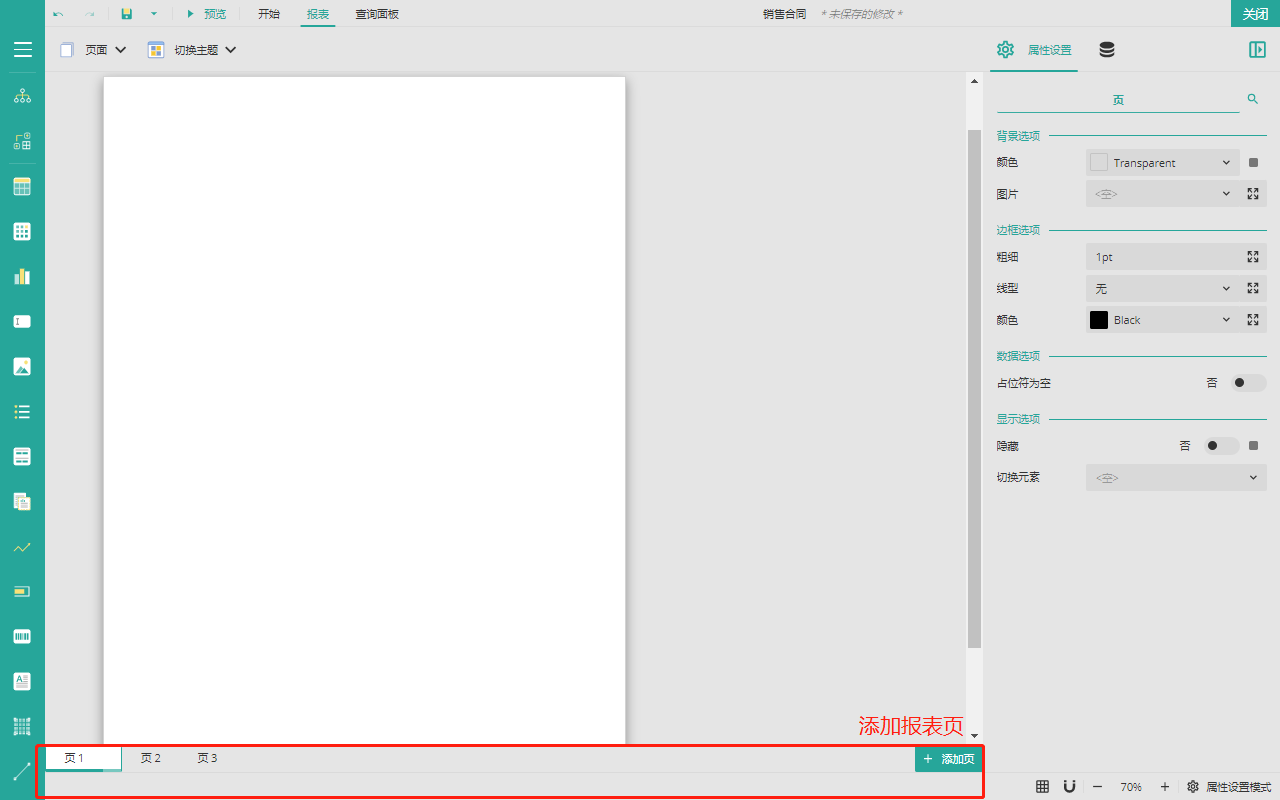The width and height of the screenshot is (1280, 800).
Task: Switch to the 查询面板 tab
Action: coord(377,14)
